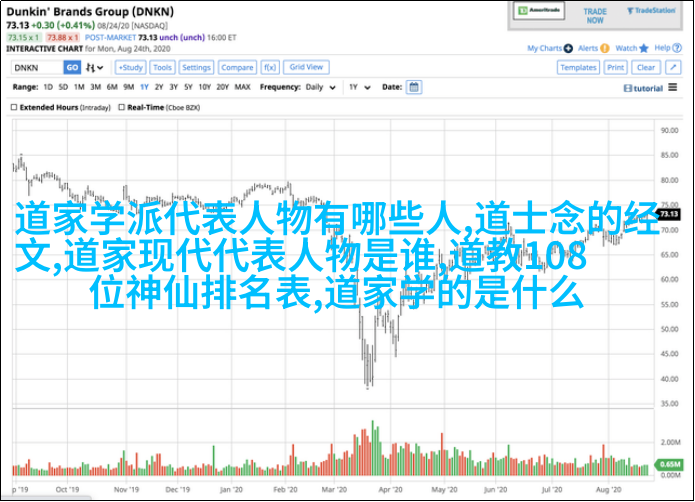Open the My Charts link
Image resolution: width=695 pixels, height=502 pixels.
544,48
